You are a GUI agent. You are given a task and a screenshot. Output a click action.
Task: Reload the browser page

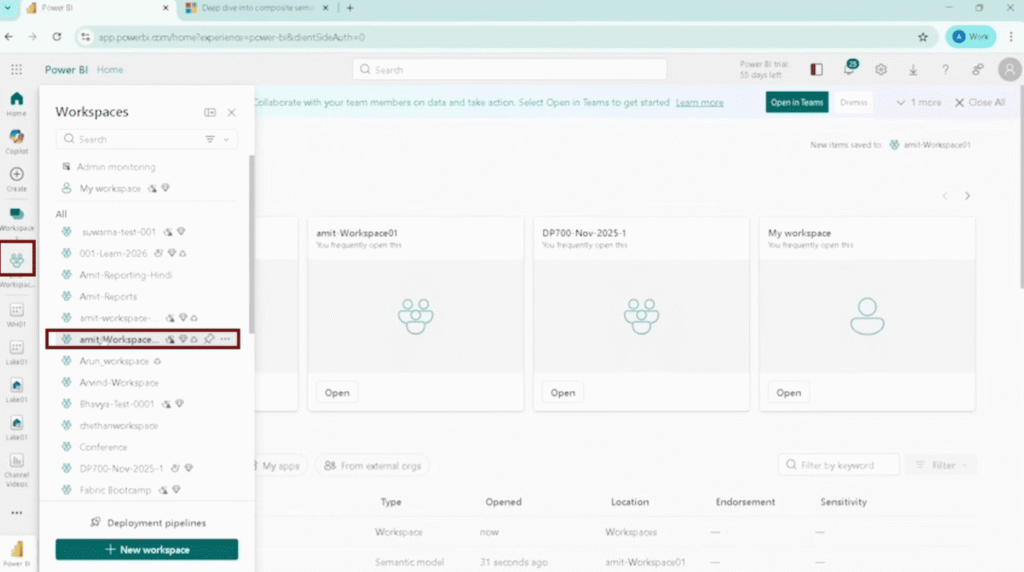pos(57,37)
